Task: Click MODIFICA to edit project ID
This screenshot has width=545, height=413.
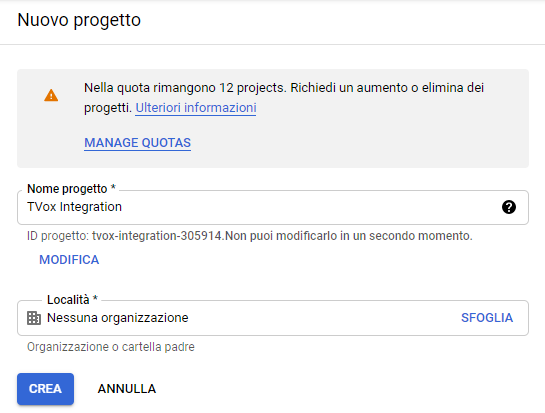Action: click(69, 260)
